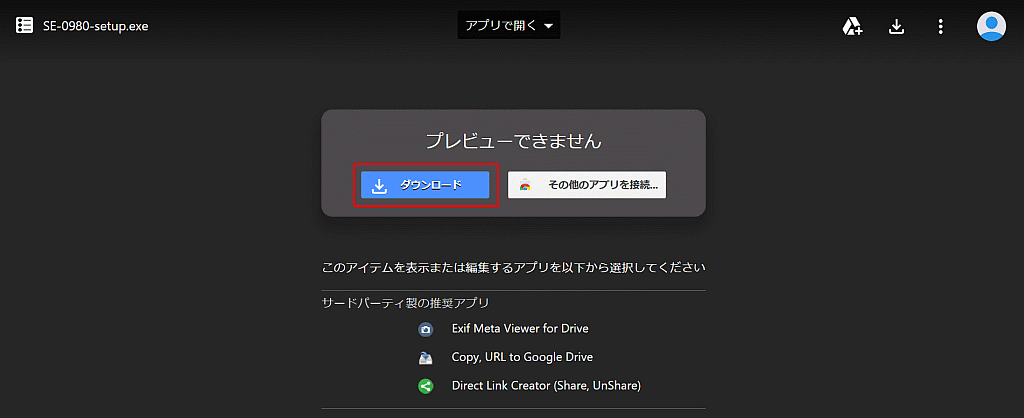Click the arrow next to アプリで開く

(549, 26)
